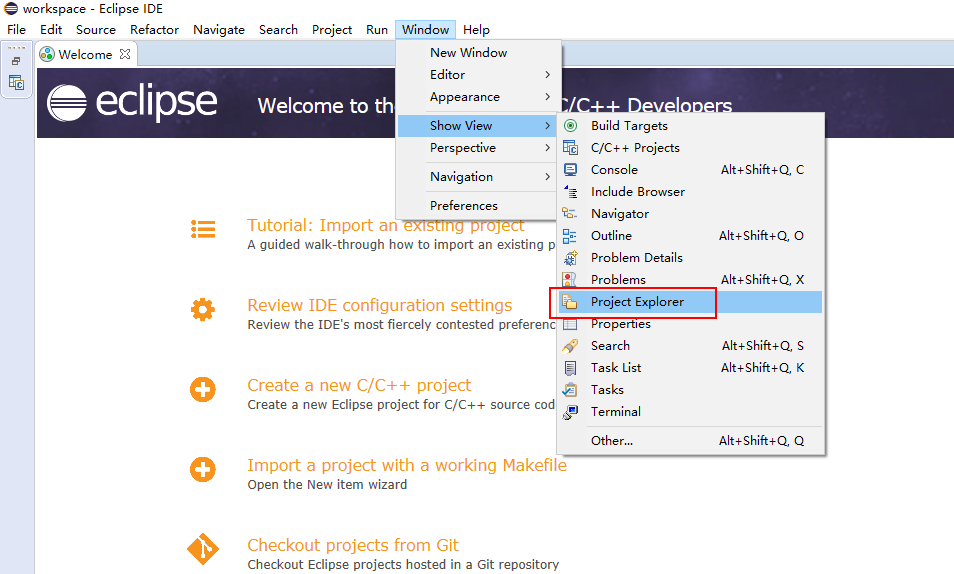The image size is (954, 574).
Task: Click the Build Targets view icon
Action: 570,126
